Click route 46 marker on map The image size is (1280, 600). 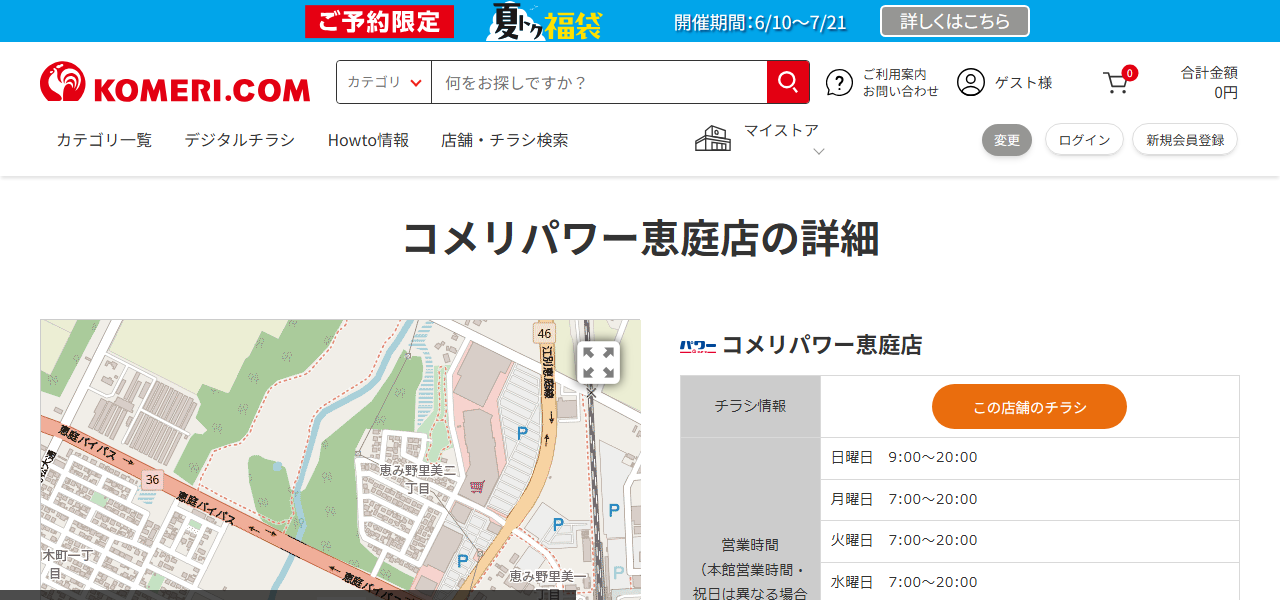pyautogui.click(x=544, y=333)
